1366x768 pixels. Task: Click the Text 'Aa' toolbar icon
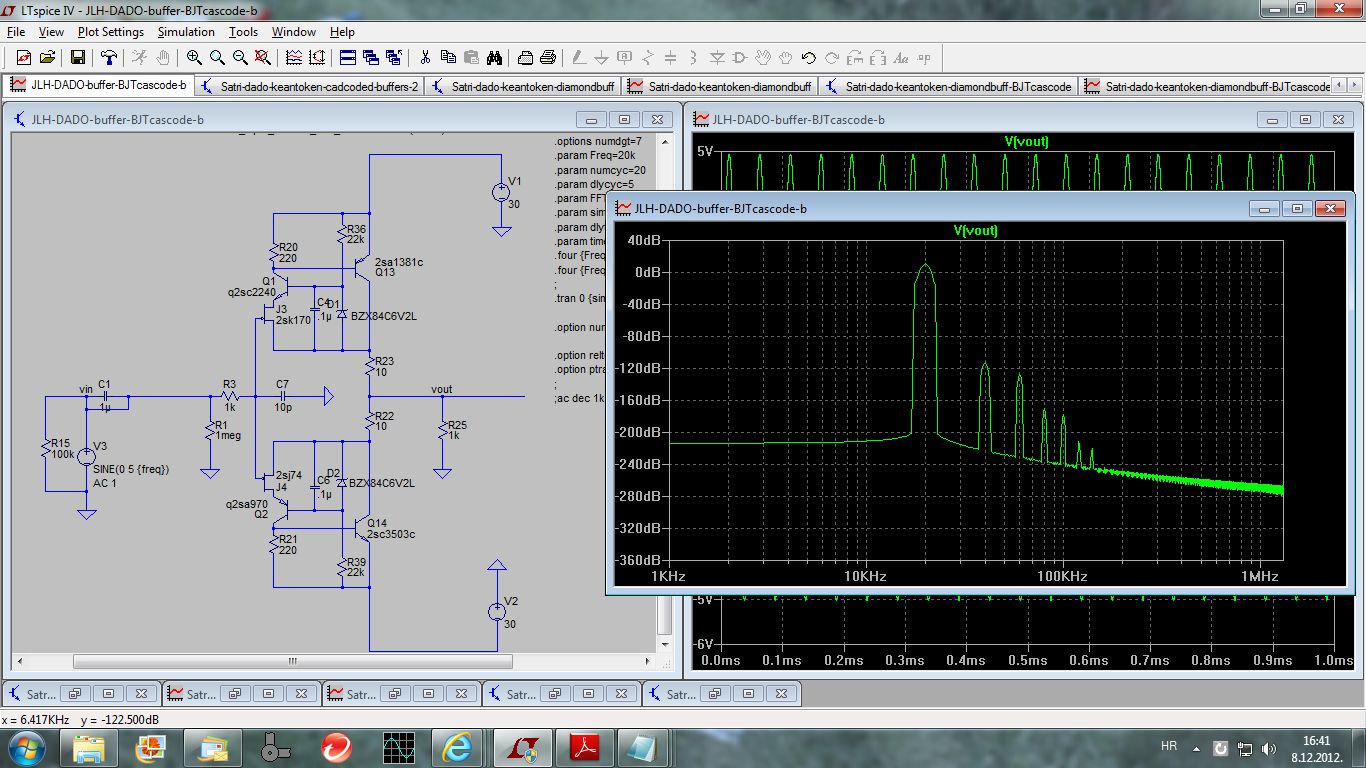coord(901,58)
